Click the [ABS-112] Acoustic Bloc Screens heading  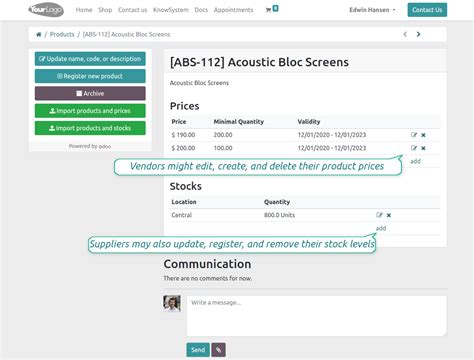coord(259,62)
